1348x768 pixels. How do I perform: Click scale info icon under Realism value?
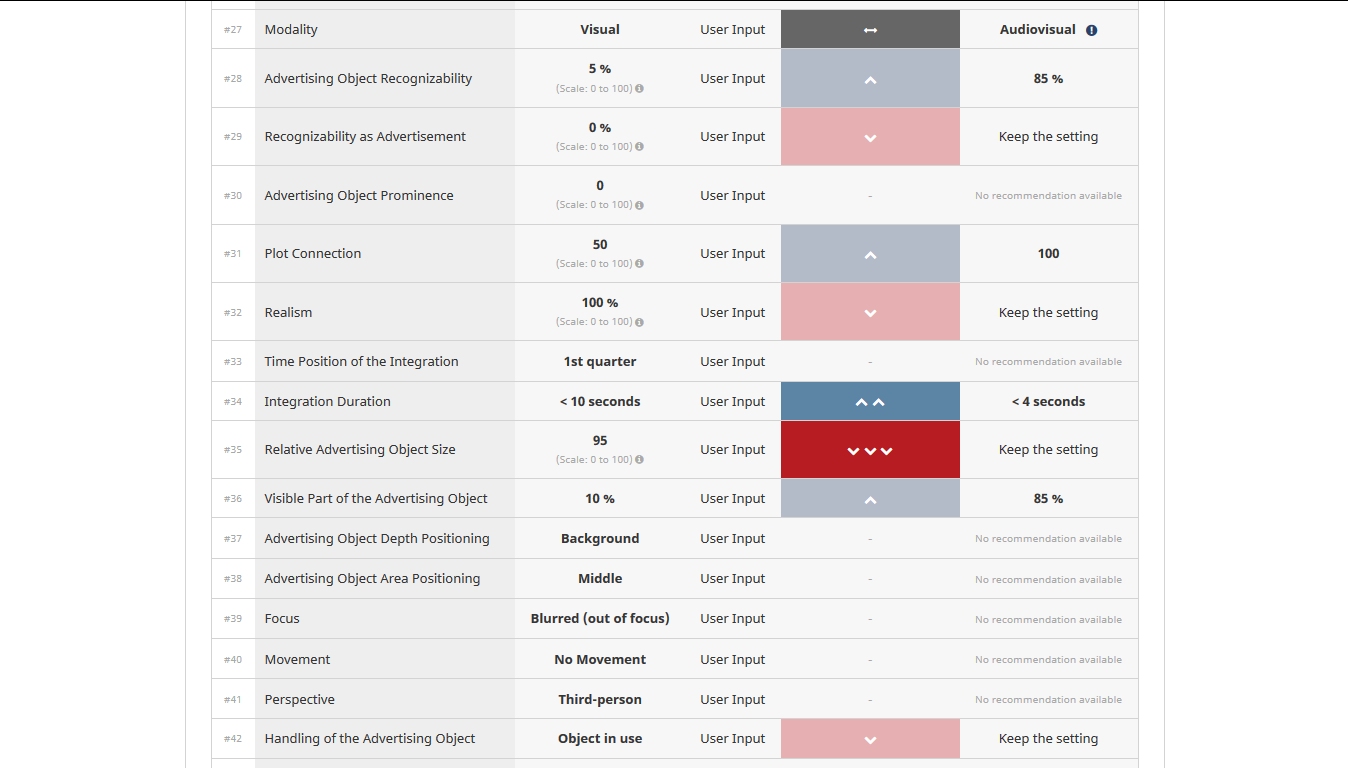click(x=640, y=322)
